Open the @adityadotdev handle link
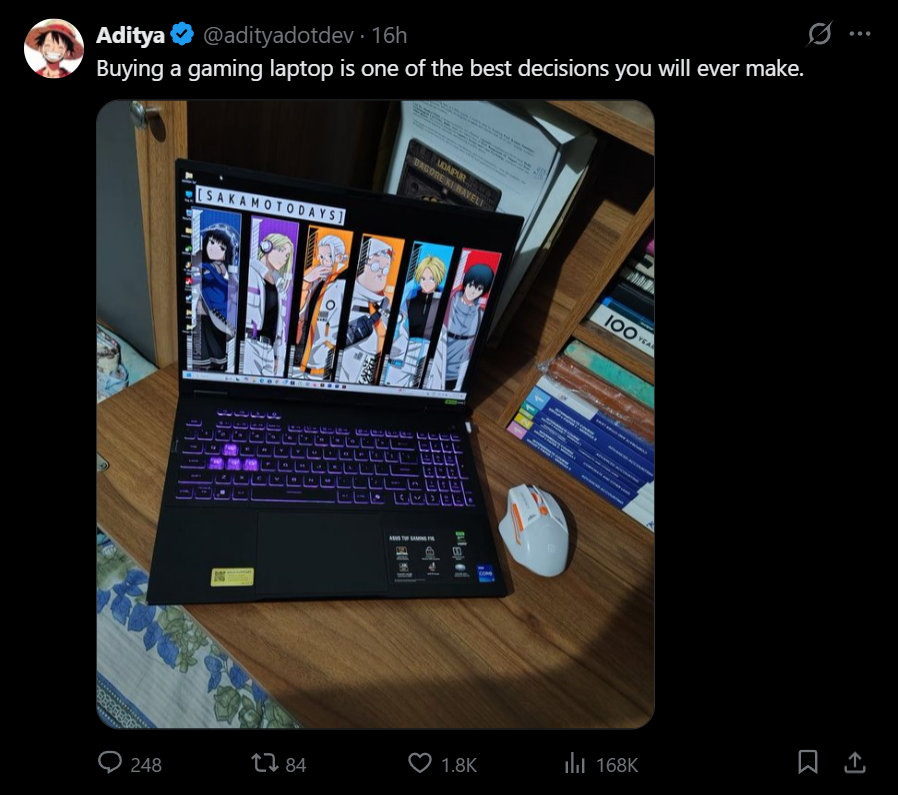Image resolution: width=898 pixels, height=795 pixels. pos(278,36)
